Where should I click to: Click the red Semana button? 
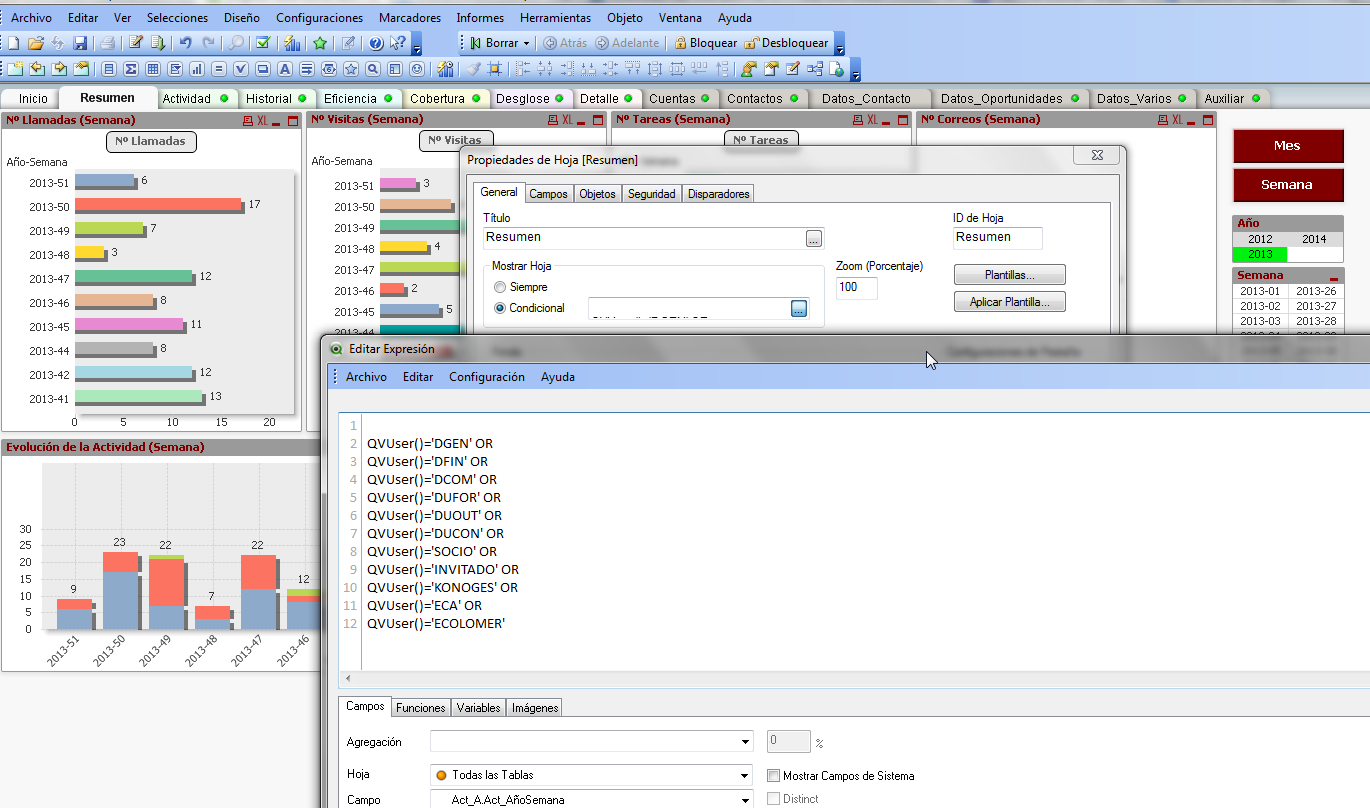click(x=1287, y=184)
